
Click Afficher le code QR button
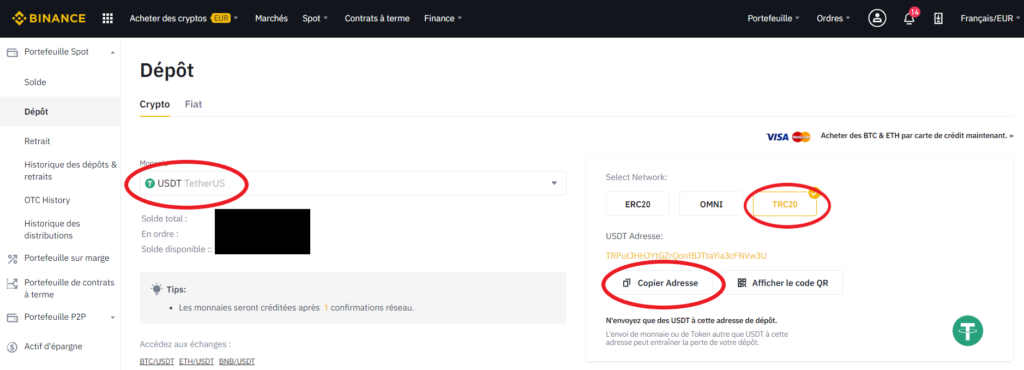click(782, 283)
